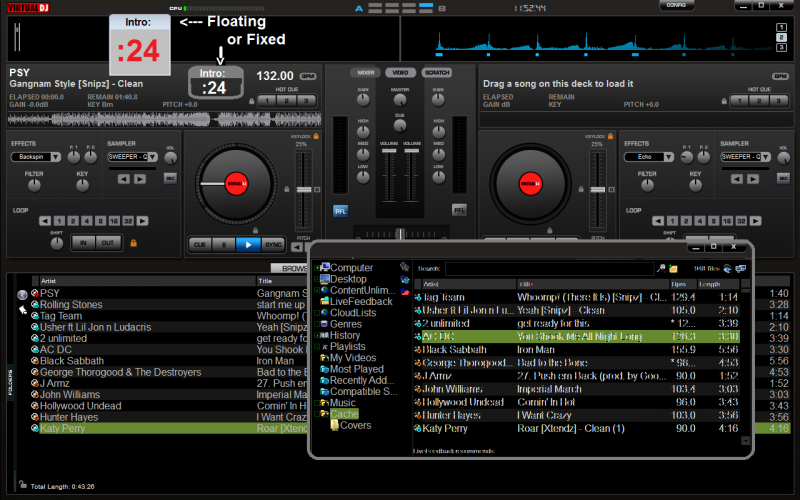Click the lock icon beside left pitch slider

pyautogui.click(x=287, y=189)
